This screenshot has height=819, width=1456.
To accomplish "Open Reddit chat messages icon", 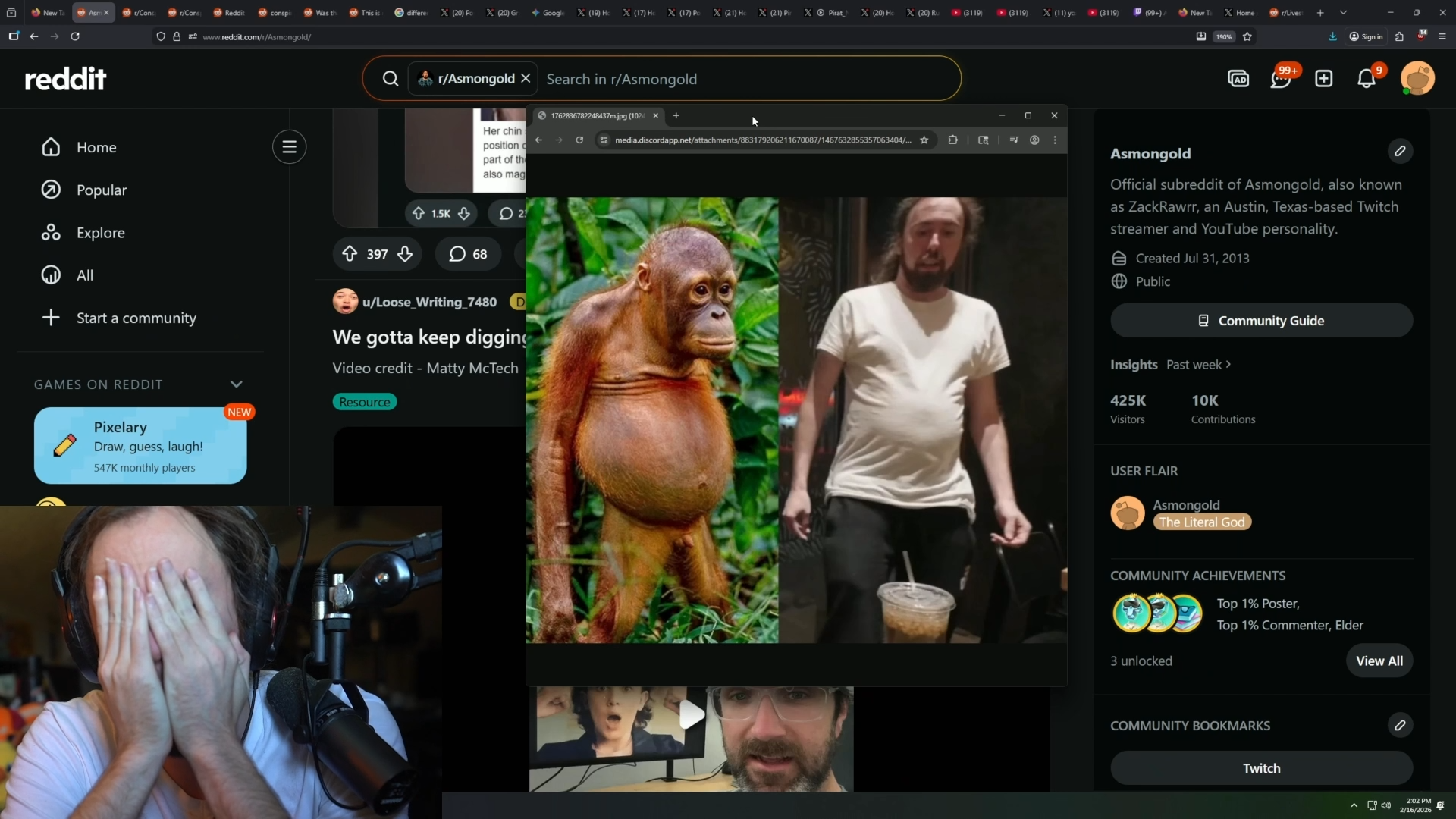I will pyautogui.click(x=1280, y=79).
